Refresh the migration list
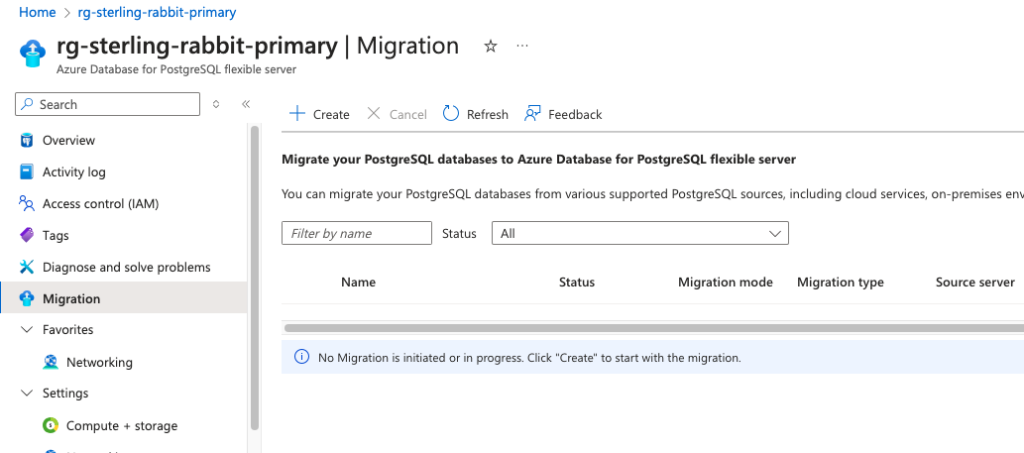The width and height of the screenshot is (1024, 453). 475,114
